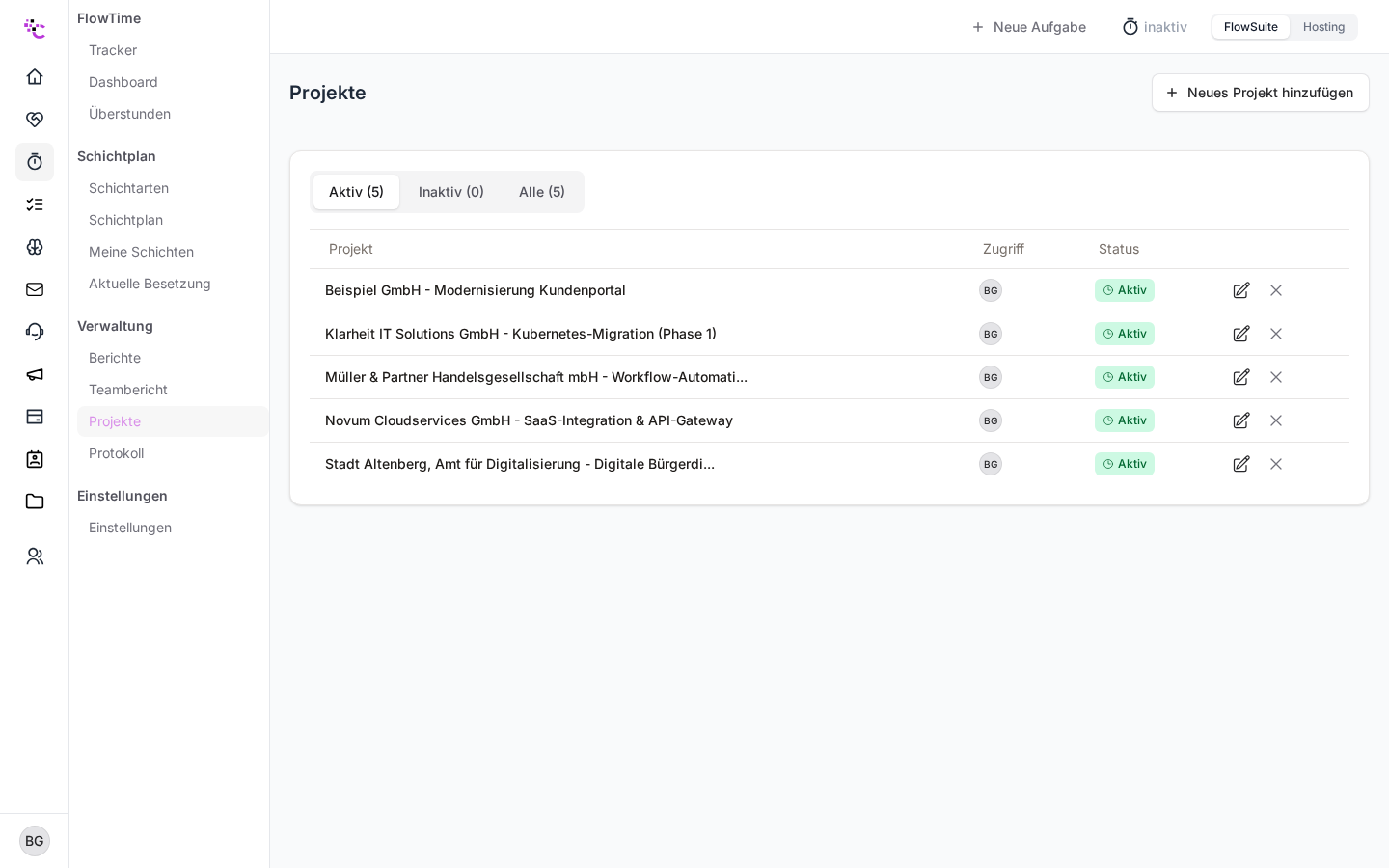Open the mail envelope sidebar icon
Screen dimensions: 1389x868
pyautogui.click(x=35, y=289)
